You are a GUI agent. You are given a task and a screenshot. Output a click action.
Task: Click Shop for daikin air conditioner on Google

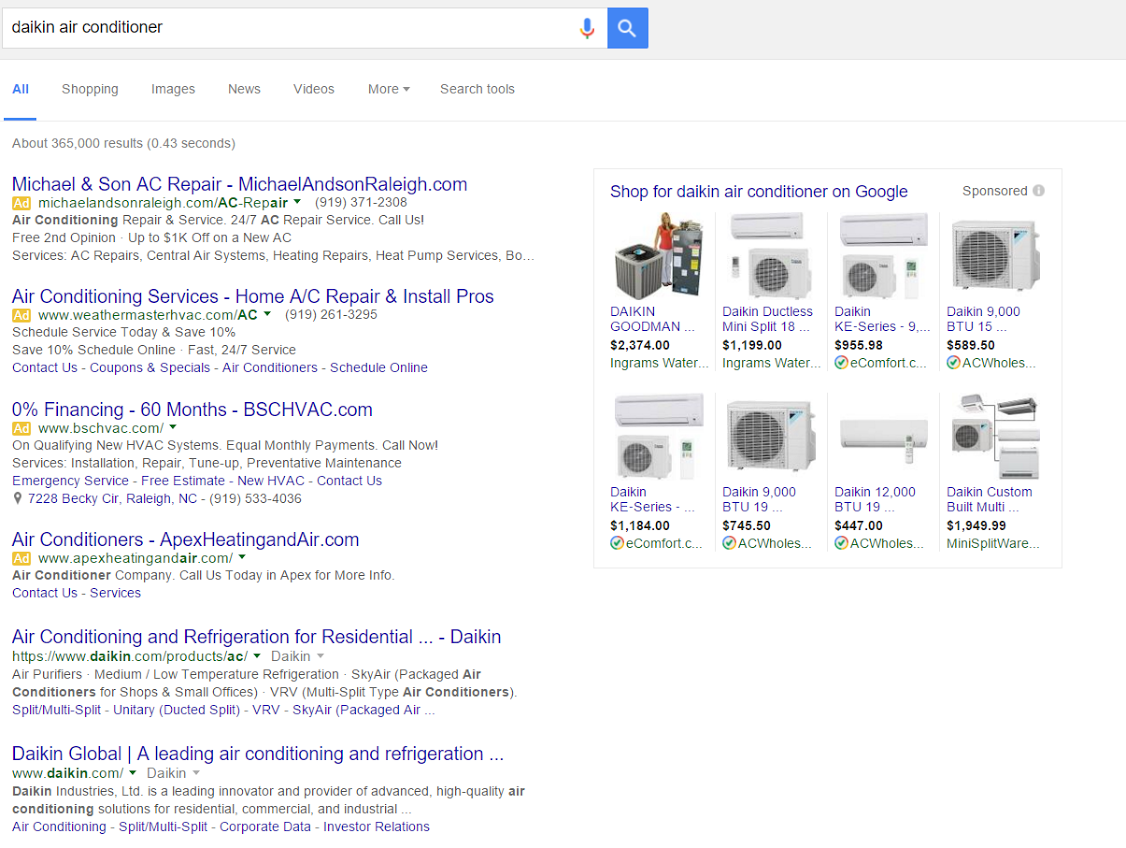click(758, 192)
